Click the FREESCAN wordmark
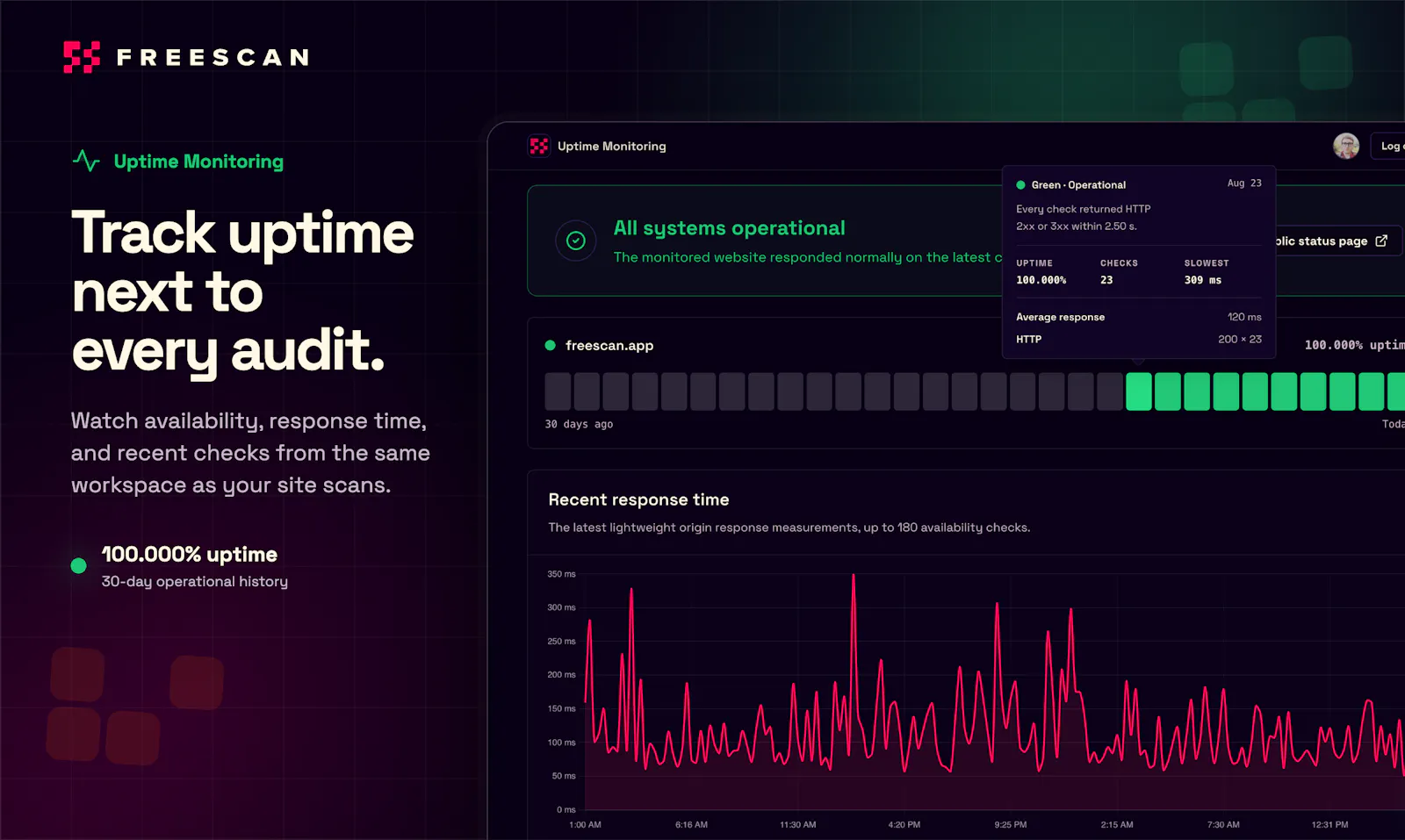The image size is (1405, 840). point(213,58)
